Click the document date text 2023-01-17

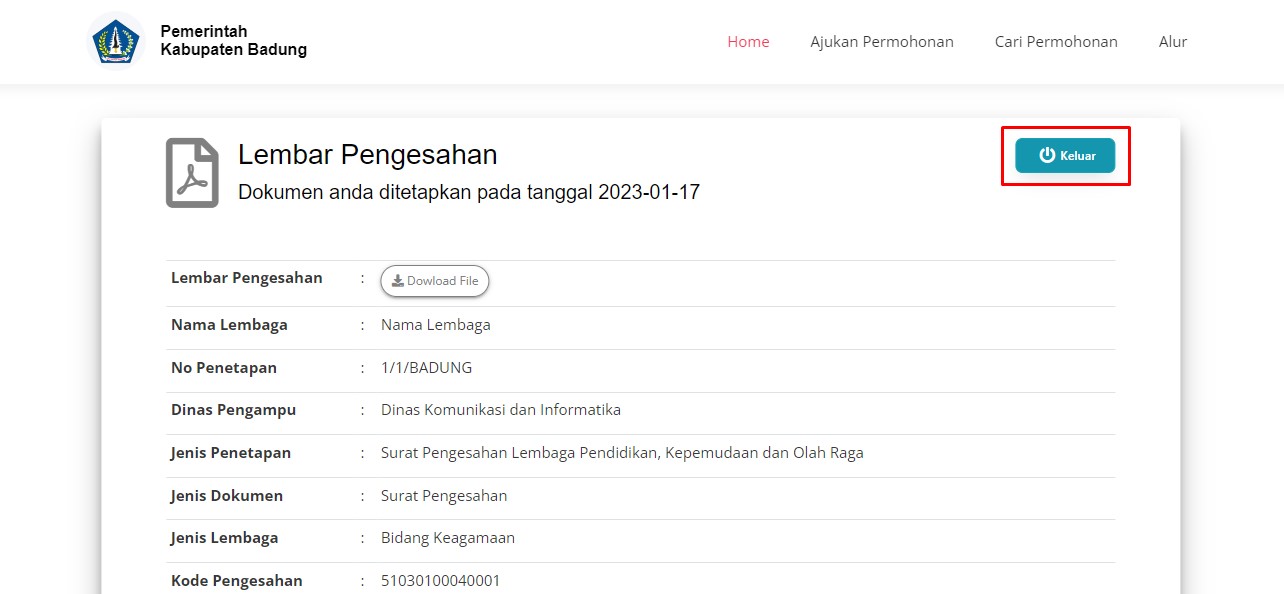648,192
